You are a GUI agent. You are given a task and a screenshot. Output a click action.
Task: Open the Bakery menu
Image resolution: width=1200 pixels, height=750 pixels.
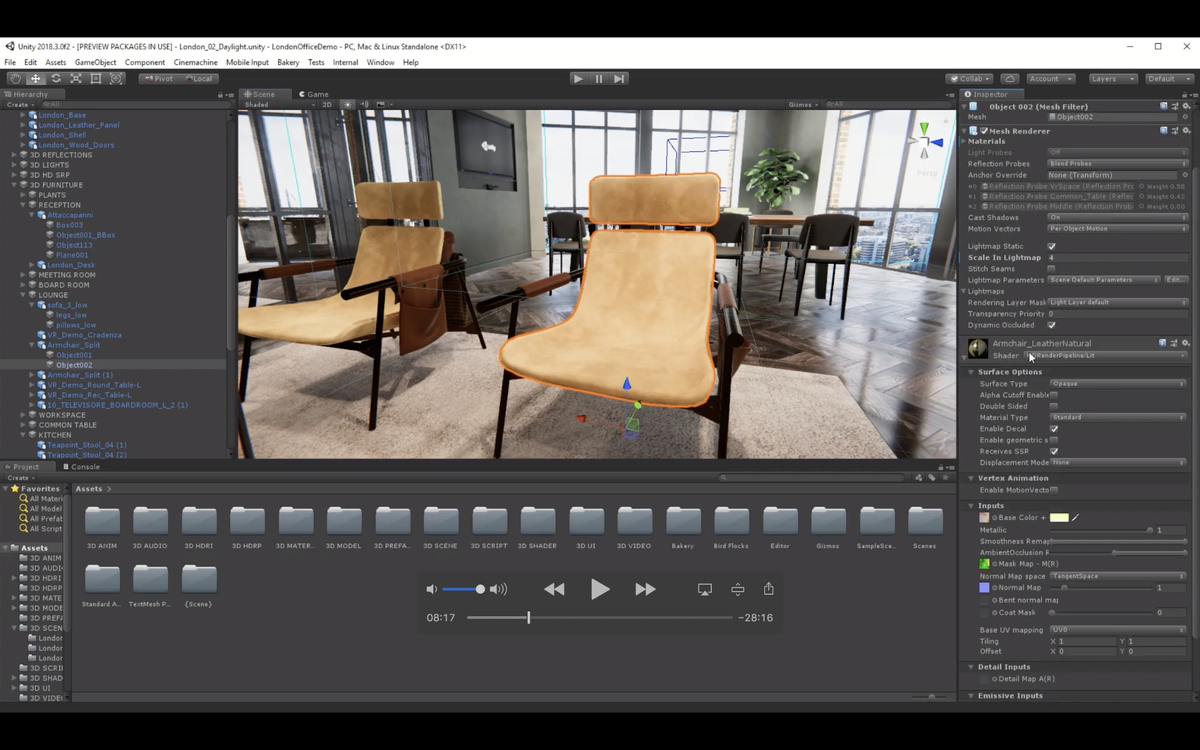pyautogui.click(x=288, y=62)
